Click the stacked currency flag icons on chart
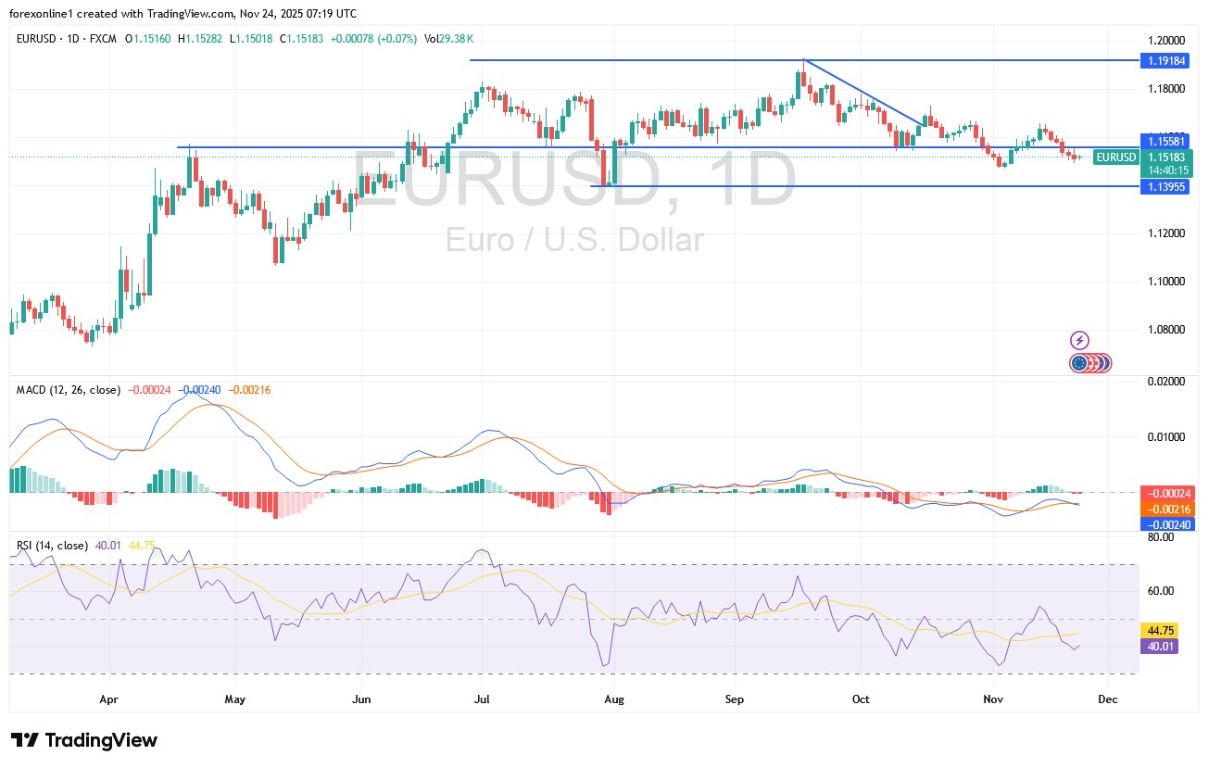The image size is (1208, 768). pos(1090,363)
